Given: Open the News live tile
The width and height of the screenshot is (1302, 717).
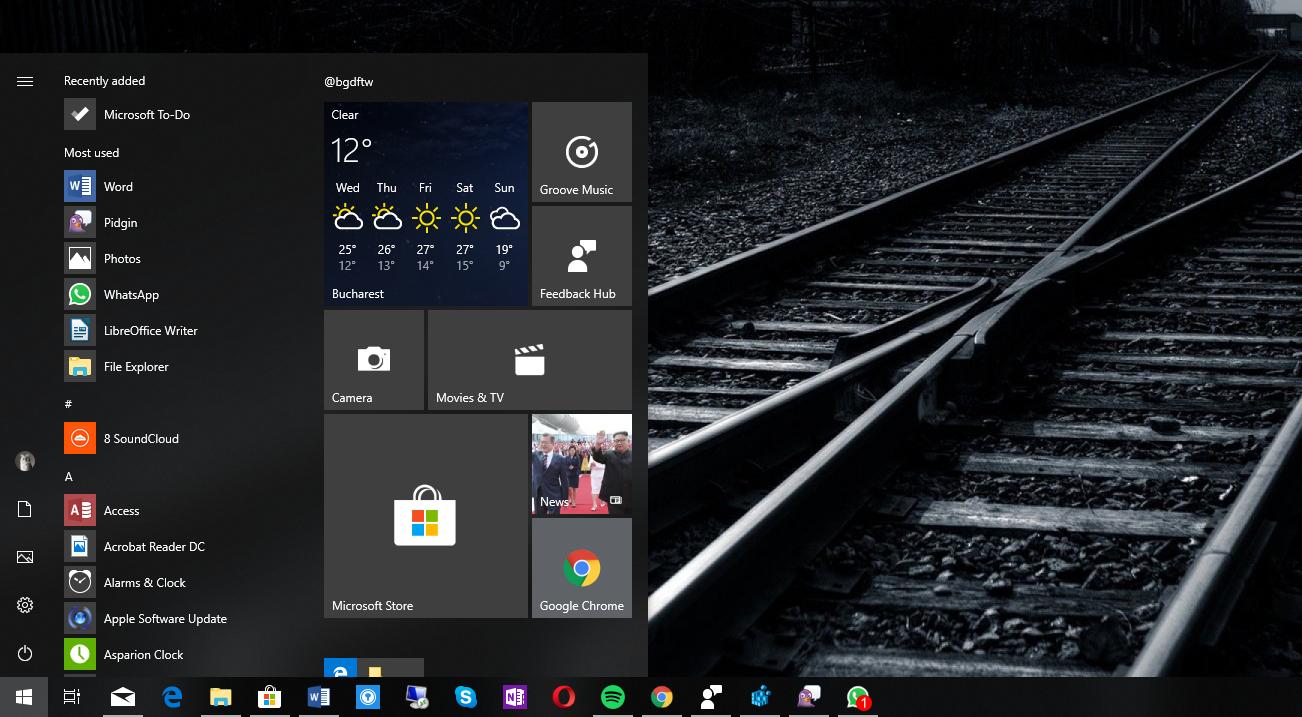Looking at the screenshot, I should 582,464.
